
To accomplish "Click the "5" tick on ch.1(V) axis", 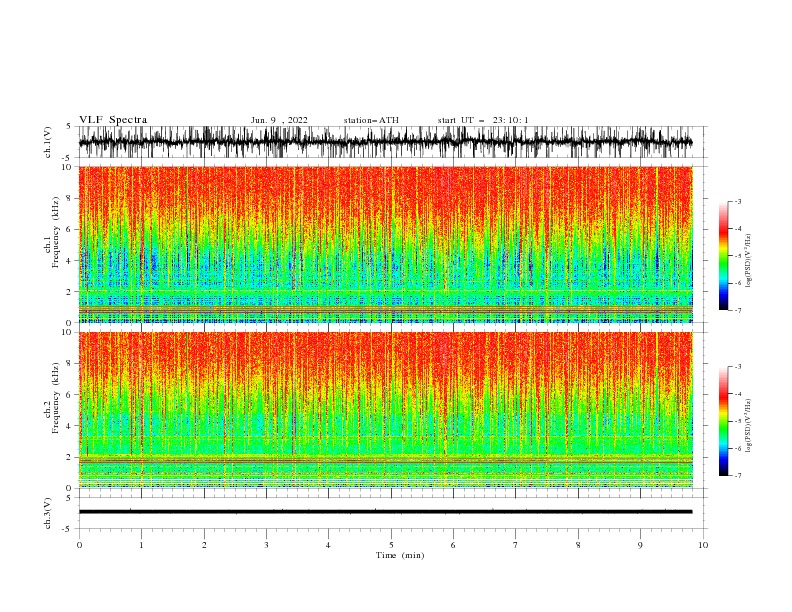I will pyautogui.click(x=69, y=126).
